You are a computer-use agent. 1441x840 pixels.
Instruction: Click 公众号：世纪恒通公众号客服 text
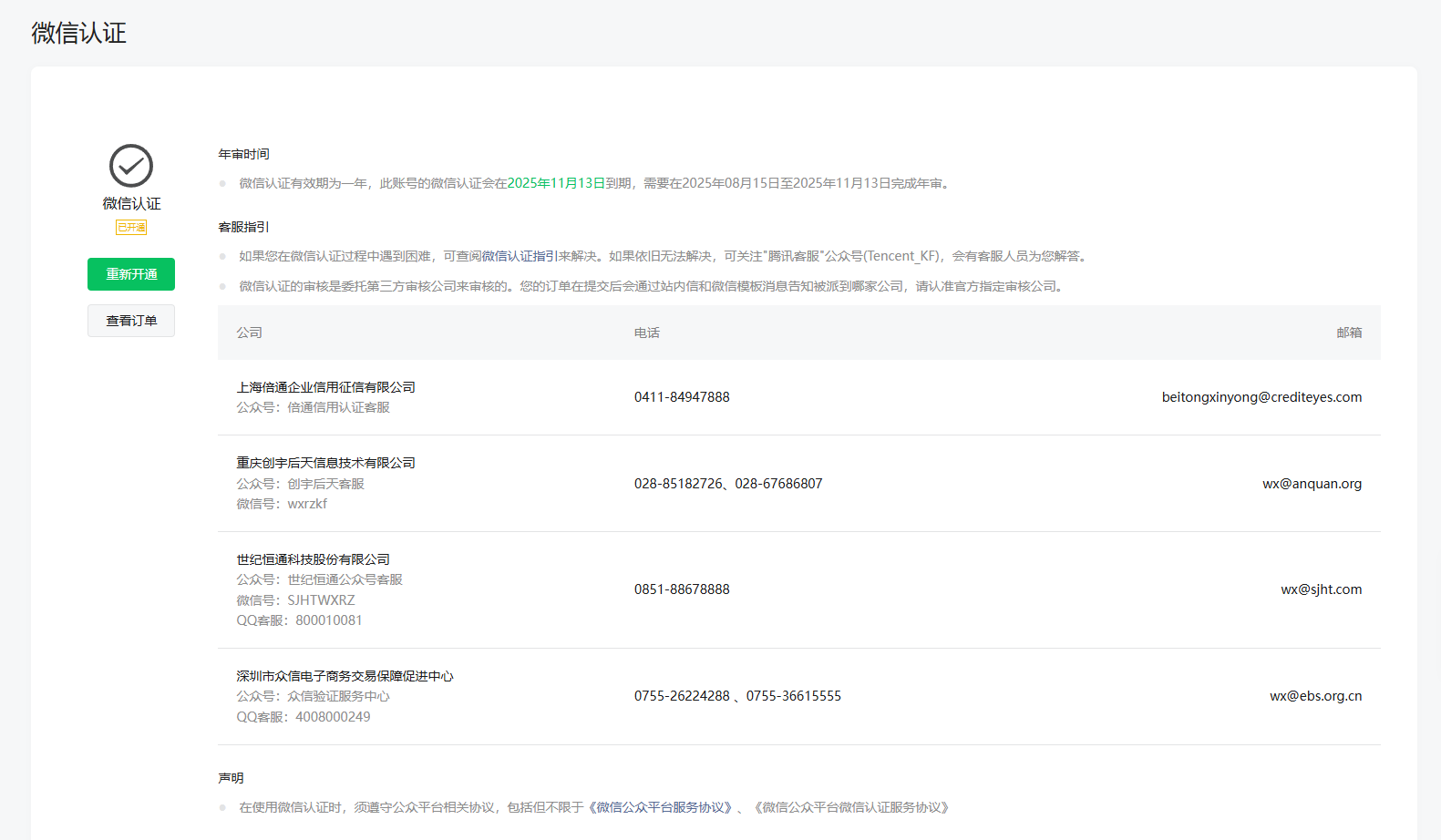[320, 579]
